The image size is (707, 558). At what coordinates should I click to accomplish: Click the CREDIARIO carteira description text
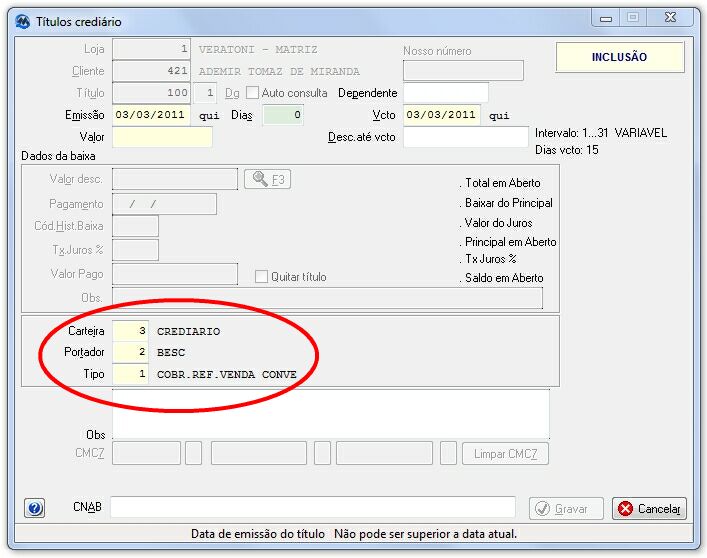tap(188, 332)
